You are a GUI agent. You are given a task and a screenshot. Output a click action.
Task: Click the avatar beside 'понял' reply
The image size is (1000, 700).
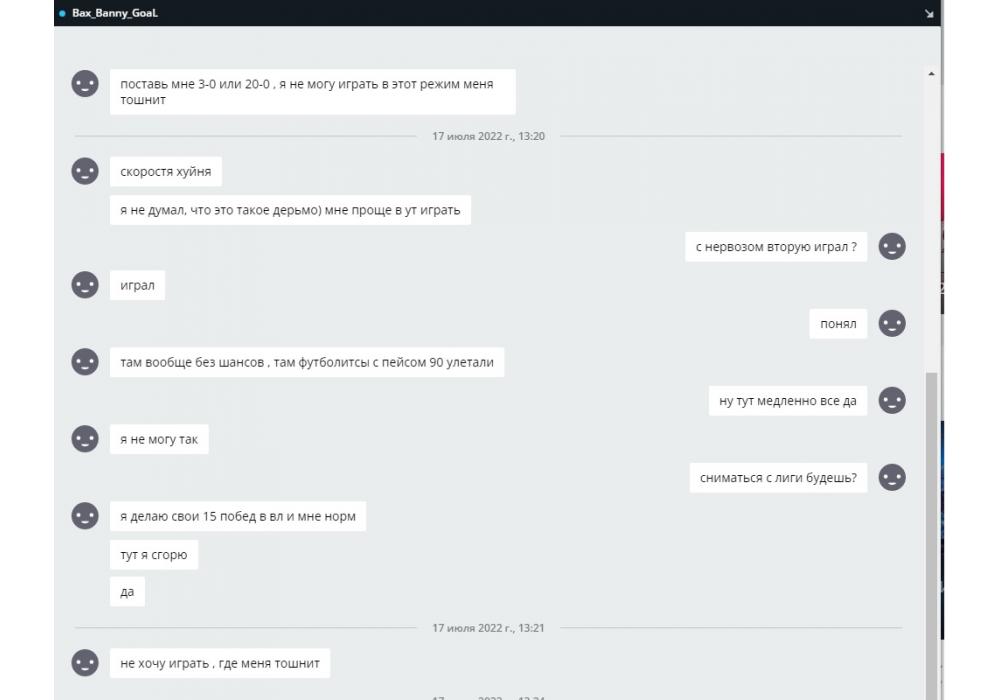coord(892,323)
